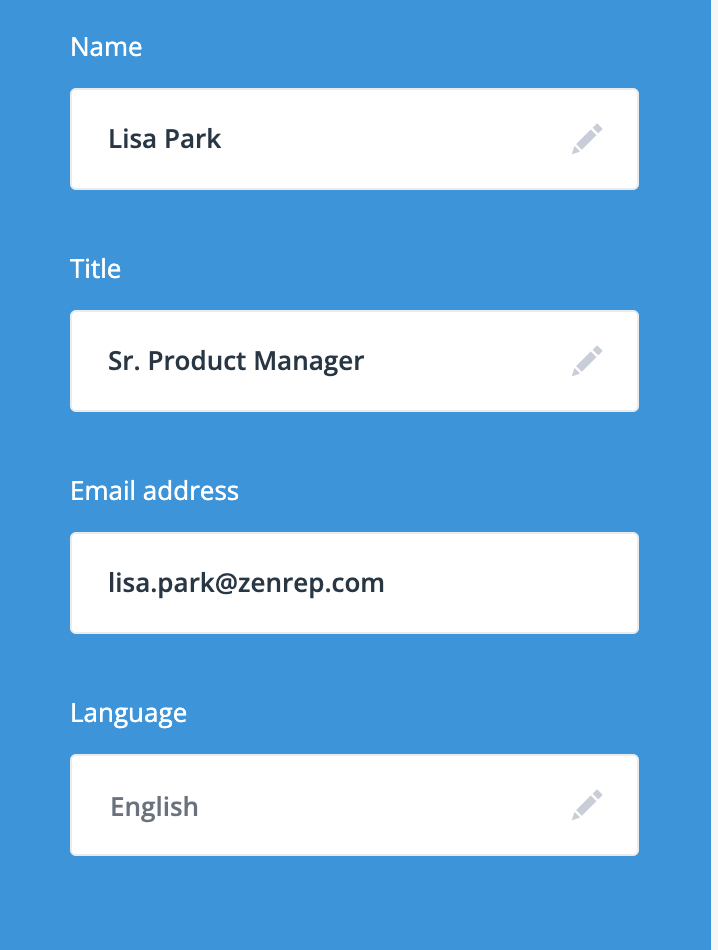The image size is (718, 950).
Task: Click the word "Manager" in Title field
Action: (x=311, y=361)
